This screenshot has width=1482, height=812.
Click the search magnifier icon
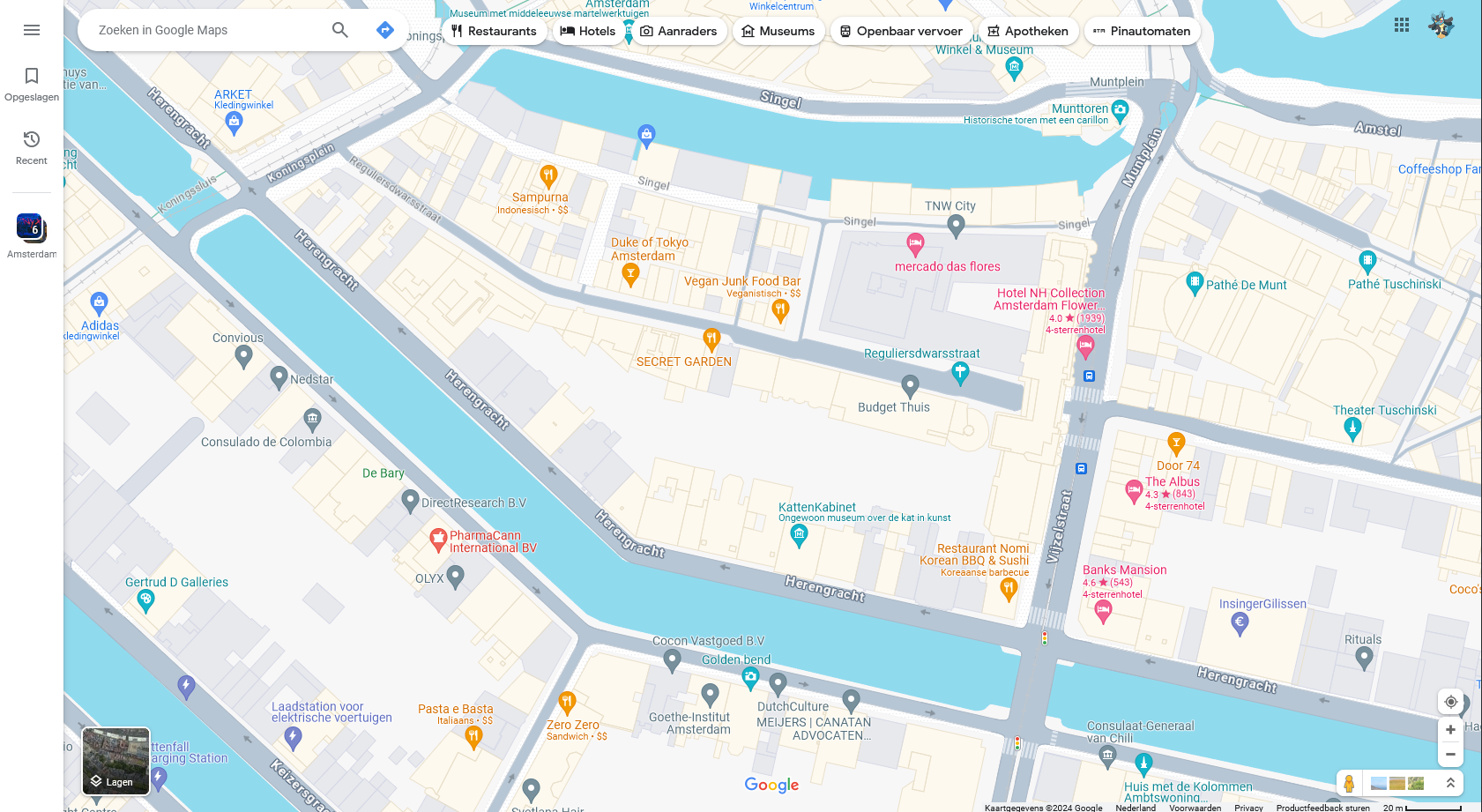[x=340, y=30]
